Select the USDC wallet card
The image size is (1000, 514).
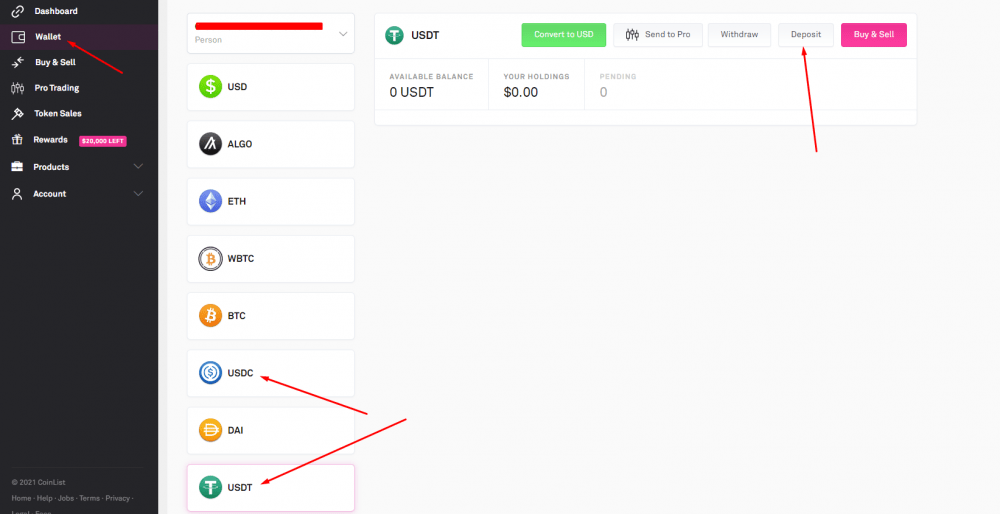click(270, 373)
